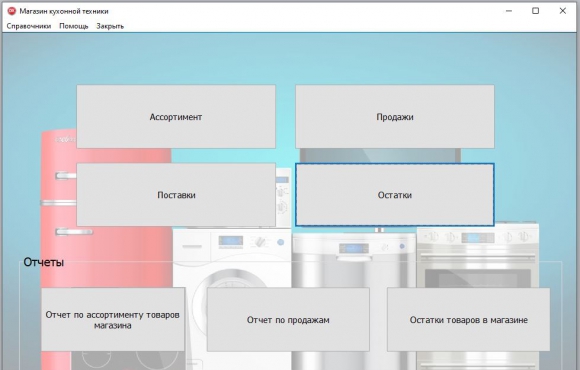Viewport: 580px width, 370px height.
Task: Click the focused Остатки button
Action: (395, 195)
